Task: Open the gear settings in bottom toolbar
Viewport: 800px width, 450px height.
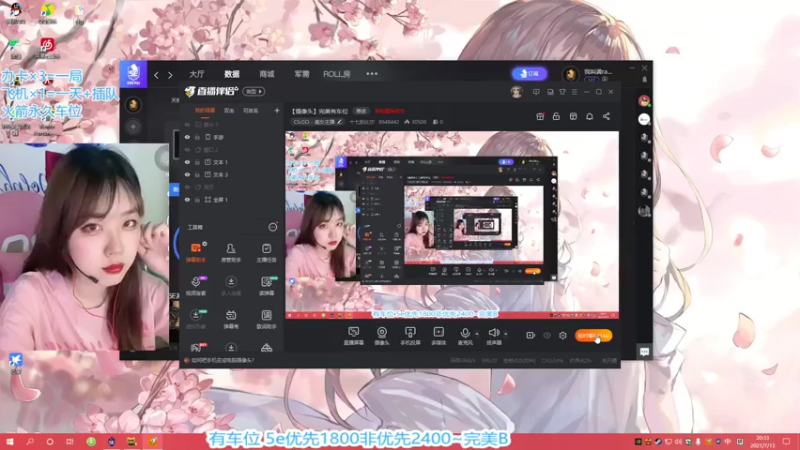Action: (563, 335)
